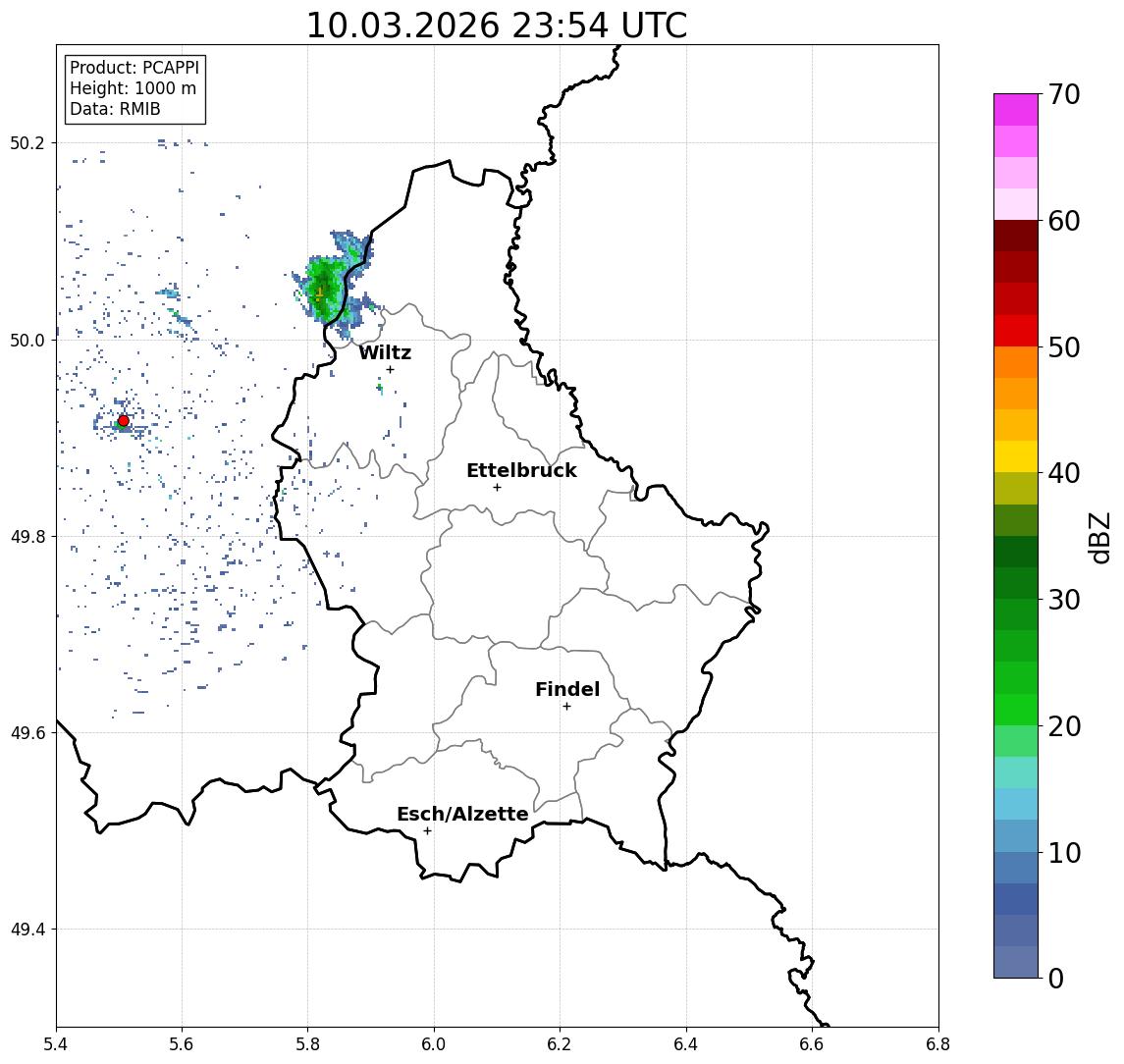Select the Ettelbruck city label
The height and width of the screenshot is (1064, 1124).
click(521, 470)
